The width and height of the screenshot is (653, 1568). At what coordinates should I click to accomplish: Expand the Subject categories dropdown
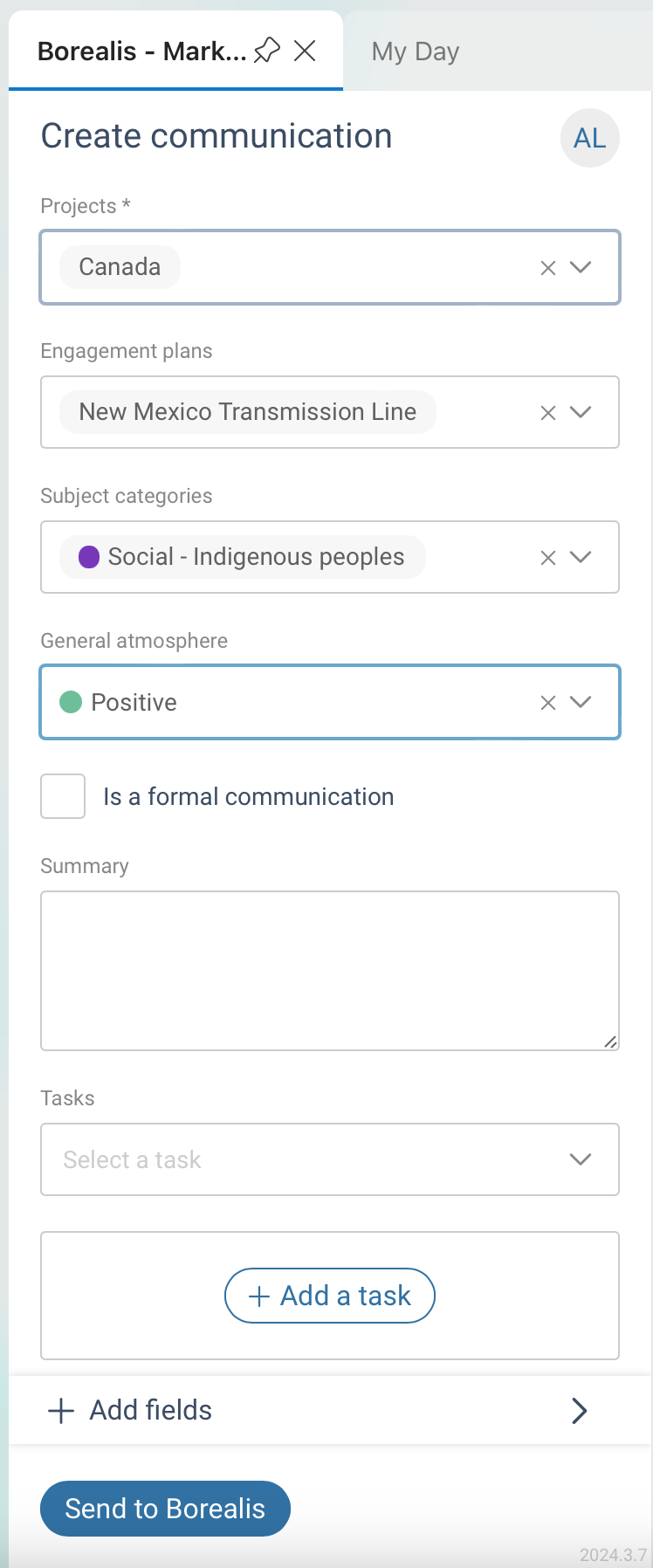click(x=581, y=557)
